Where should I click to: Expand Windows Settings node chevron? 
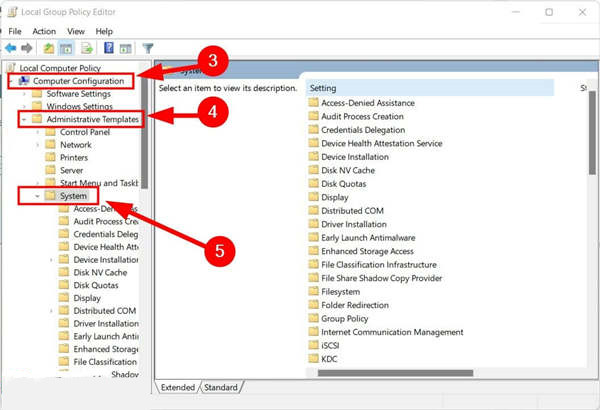pos(24,106)
